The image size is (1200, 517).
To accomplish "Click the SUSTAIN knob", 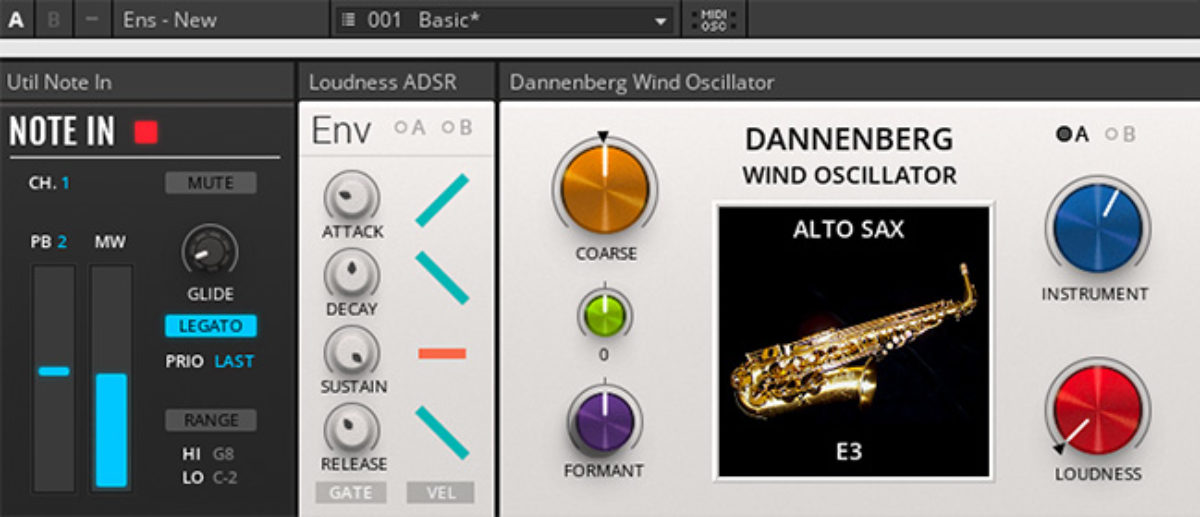I will pyautogui.click(x=352, y=352).
